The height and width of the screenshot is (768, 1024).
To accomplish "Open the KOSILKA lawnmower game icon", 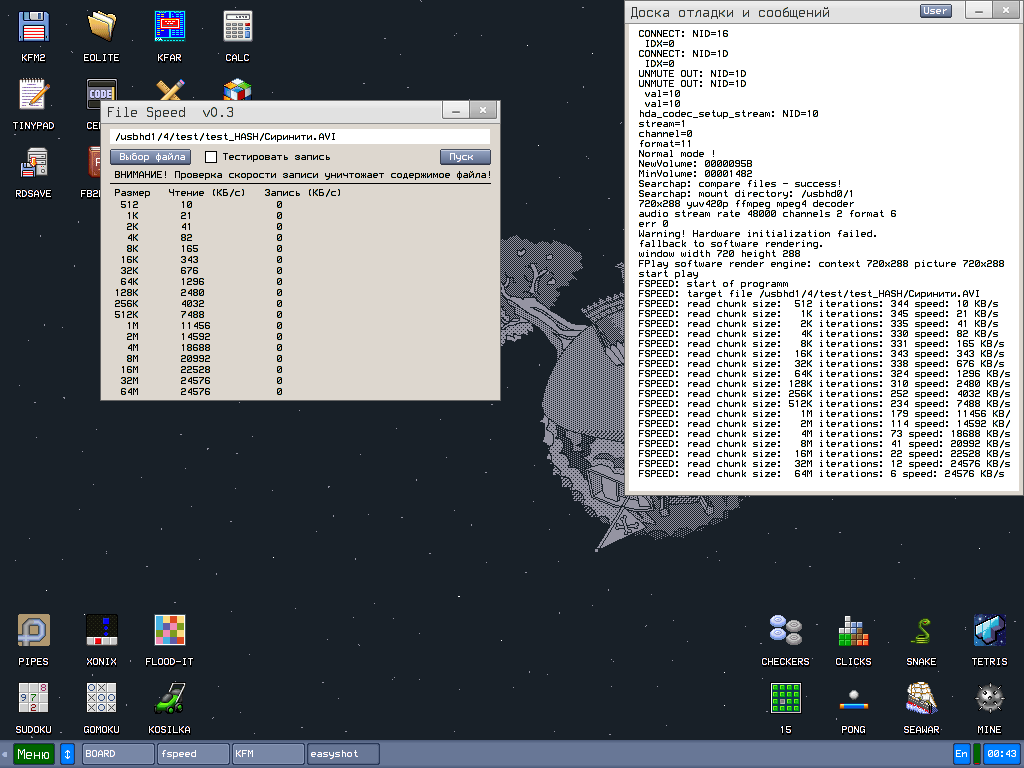I will tap(169, 699).
